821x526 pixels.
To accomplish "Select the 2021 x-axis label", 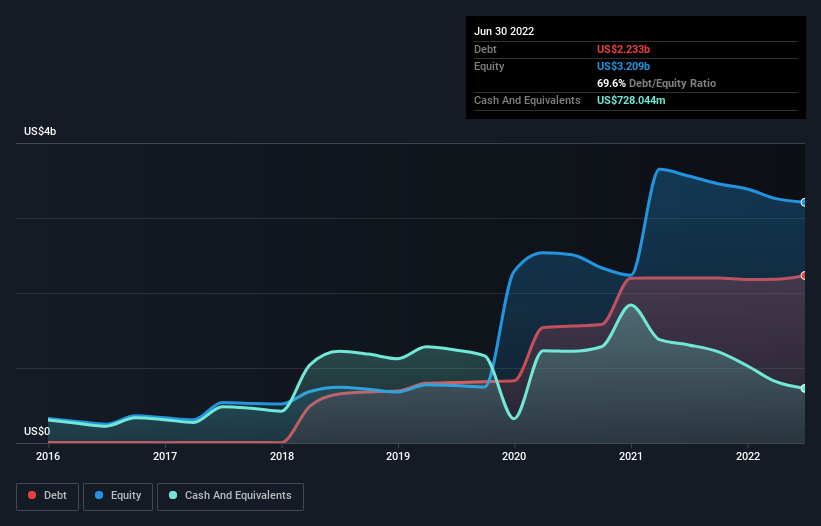I will click(631, 456).
